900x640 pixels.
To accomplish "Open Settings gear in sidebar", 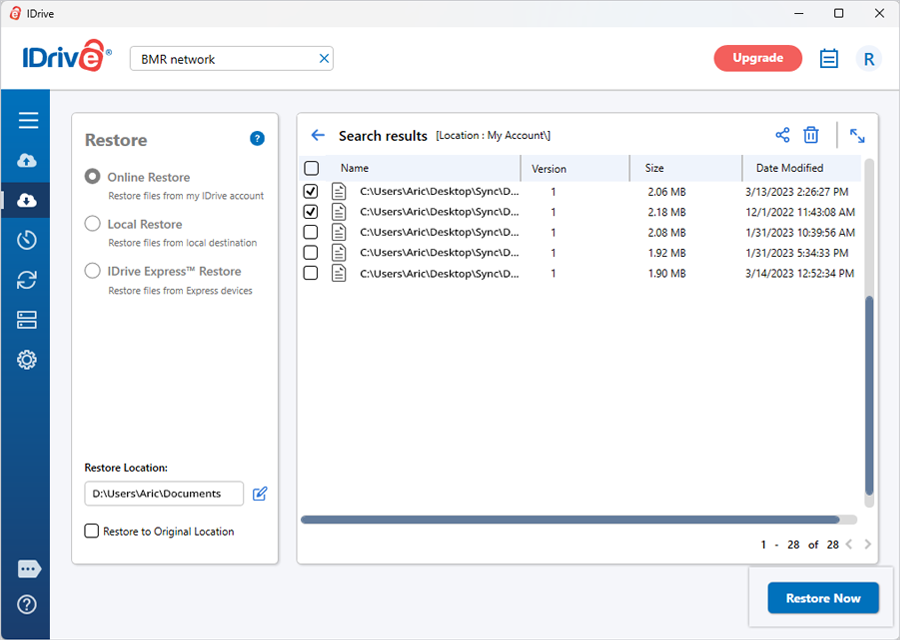I will point(28,360).
